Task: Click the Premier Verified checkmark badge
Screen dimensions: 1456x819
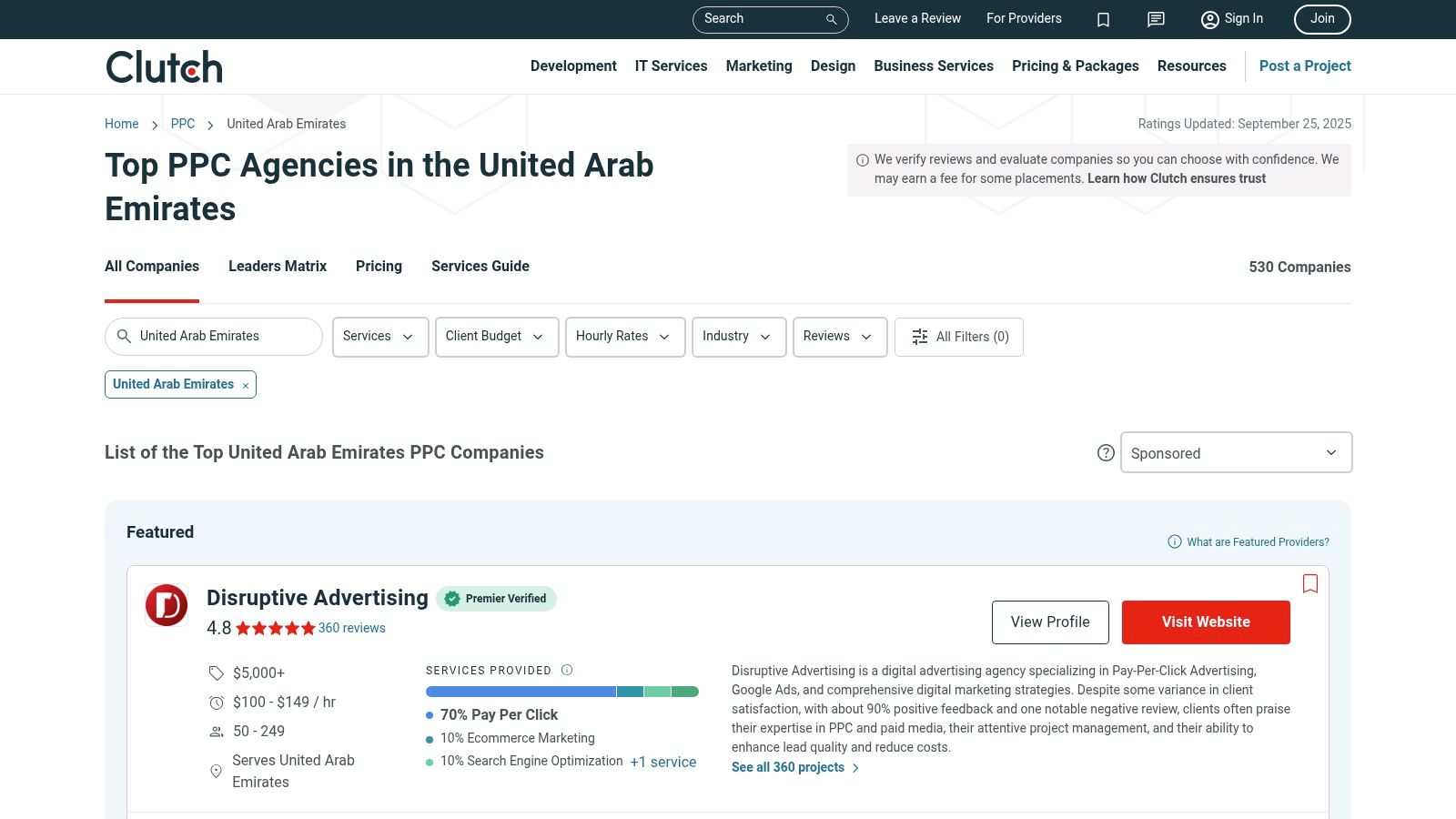Action: click(x=452, y=599)
